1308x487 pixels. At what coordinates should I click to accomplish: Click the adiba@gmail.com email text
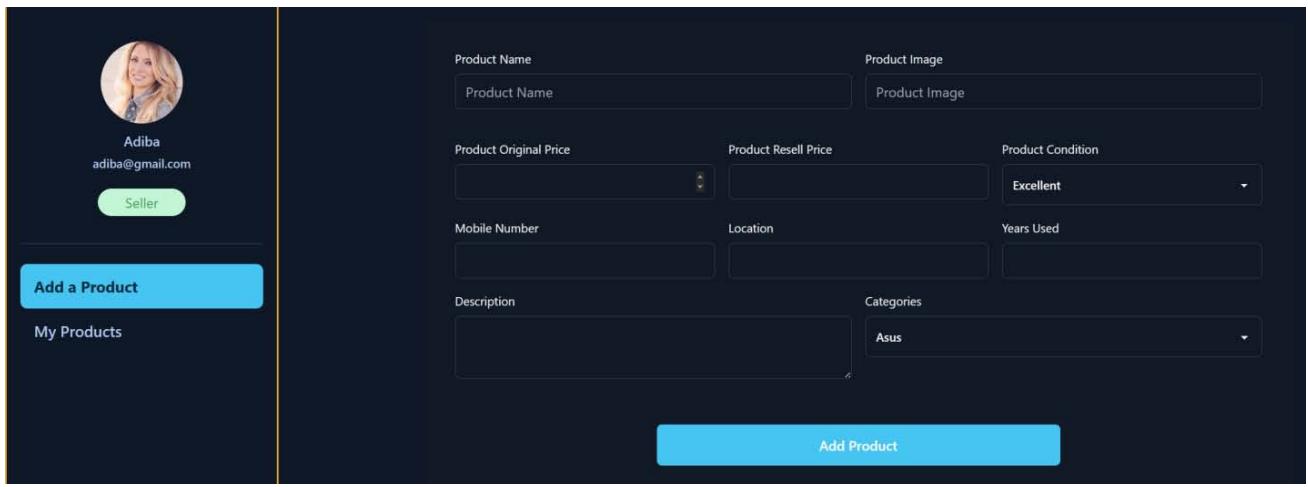[141, 164]
